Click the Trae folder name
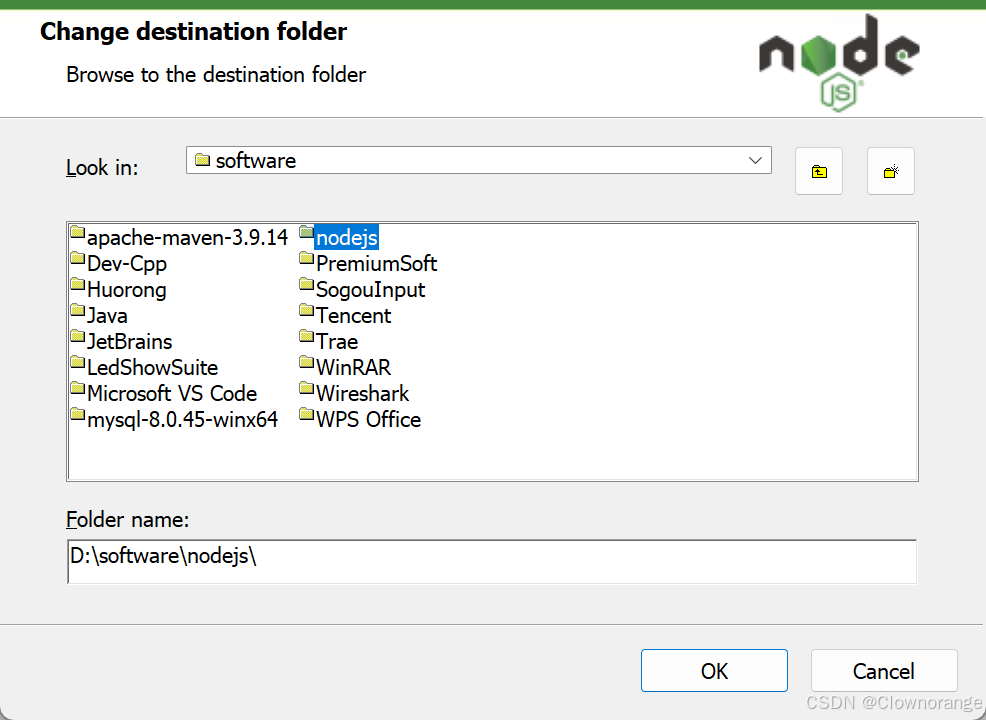The height and width of the screenshot is (720, 986). click(337, 341)
